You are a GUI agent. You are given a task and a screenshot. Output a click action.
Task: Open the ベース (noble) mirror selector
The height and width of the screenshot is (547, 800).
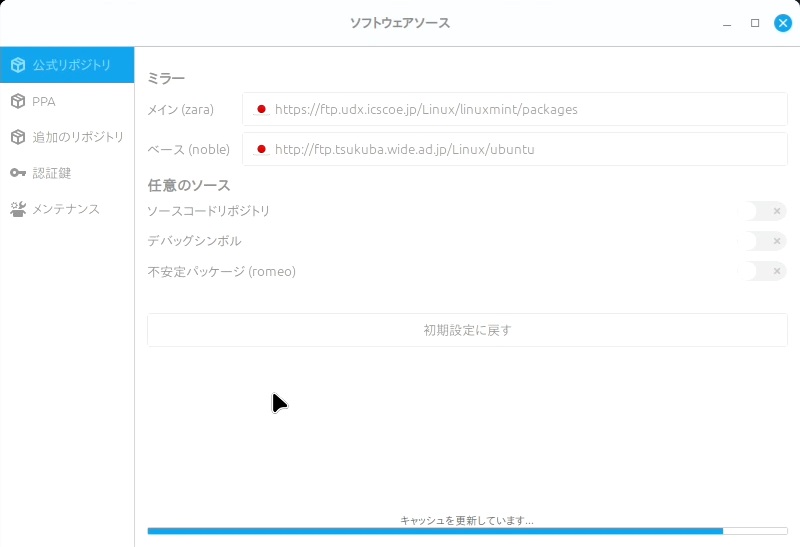(x=514, y=149)
